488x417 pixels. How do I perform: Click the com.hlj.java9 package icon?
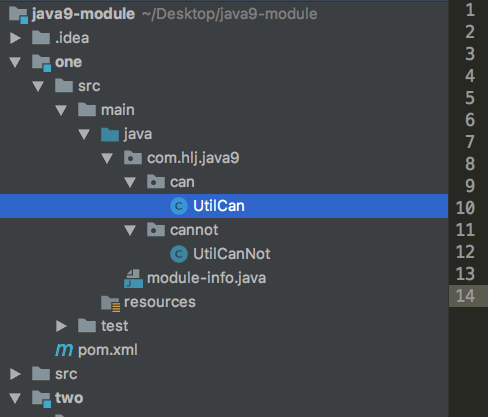pyautogui.click(x=133, y=158)
